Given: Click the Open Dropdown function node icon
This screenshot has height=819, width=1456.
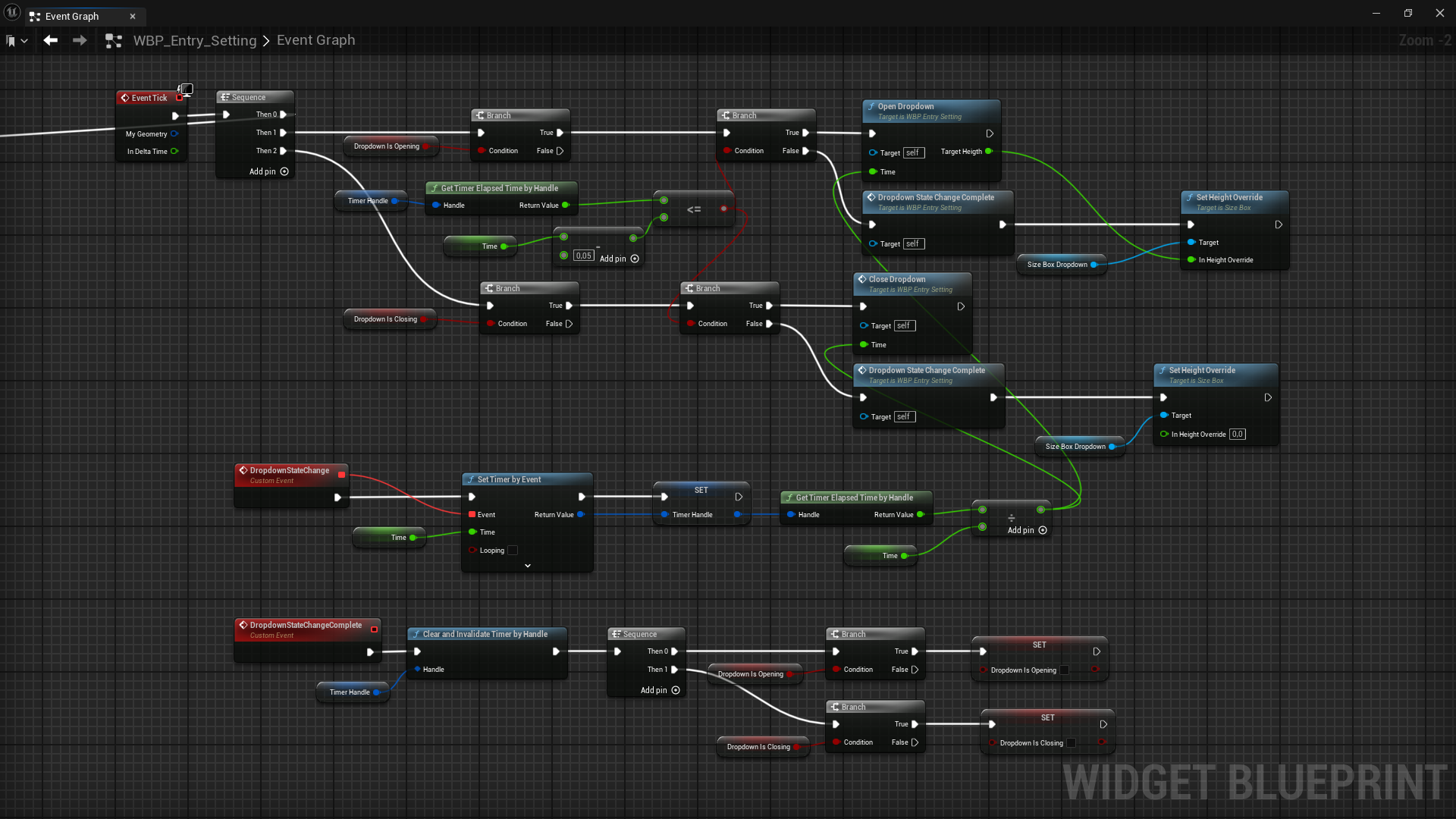Looking at the screenshot, I should (871, 107).
